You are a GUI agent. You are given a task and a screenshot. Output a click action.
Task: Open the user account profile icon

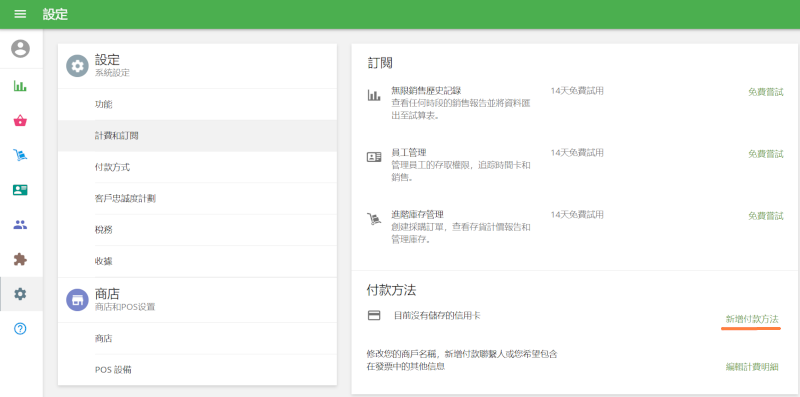[20, 48]
